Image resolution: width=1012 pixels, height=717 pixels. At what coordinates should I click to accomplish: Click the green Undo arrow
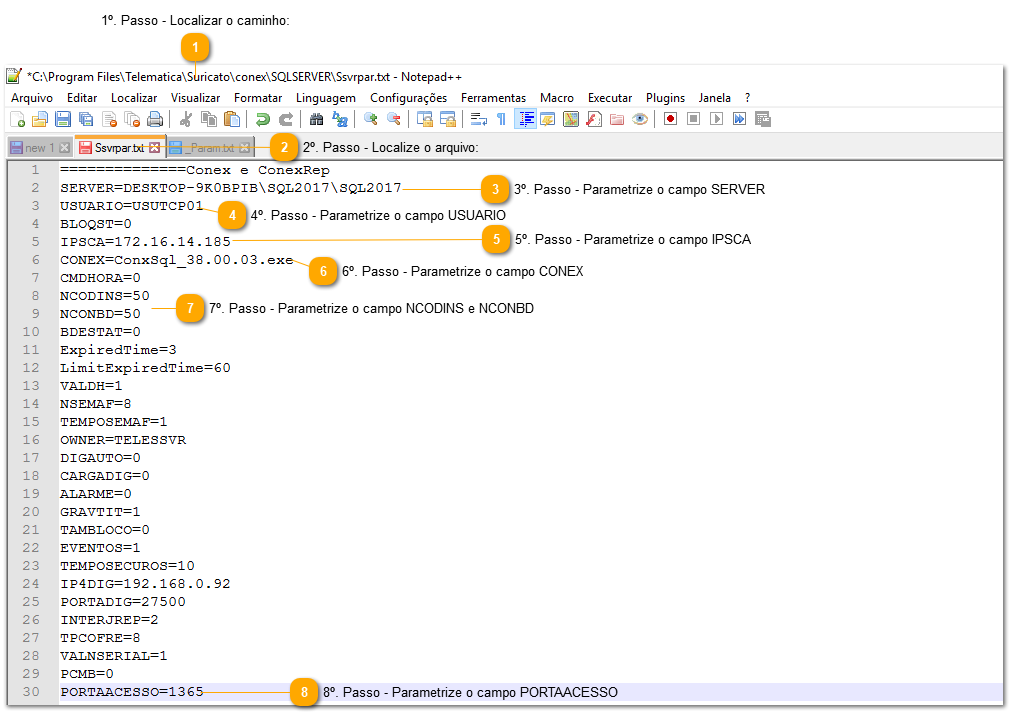pos(263,119)
